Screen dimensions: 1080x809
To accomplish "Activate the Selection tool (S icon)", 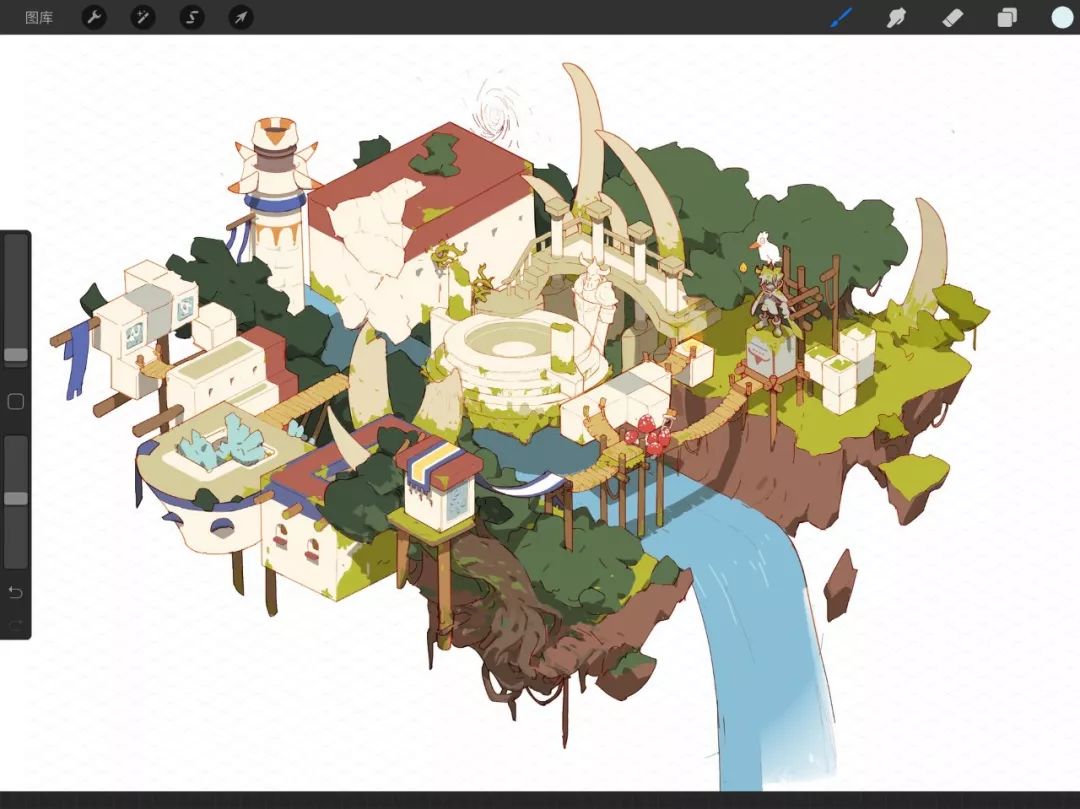I will point(192,17).
